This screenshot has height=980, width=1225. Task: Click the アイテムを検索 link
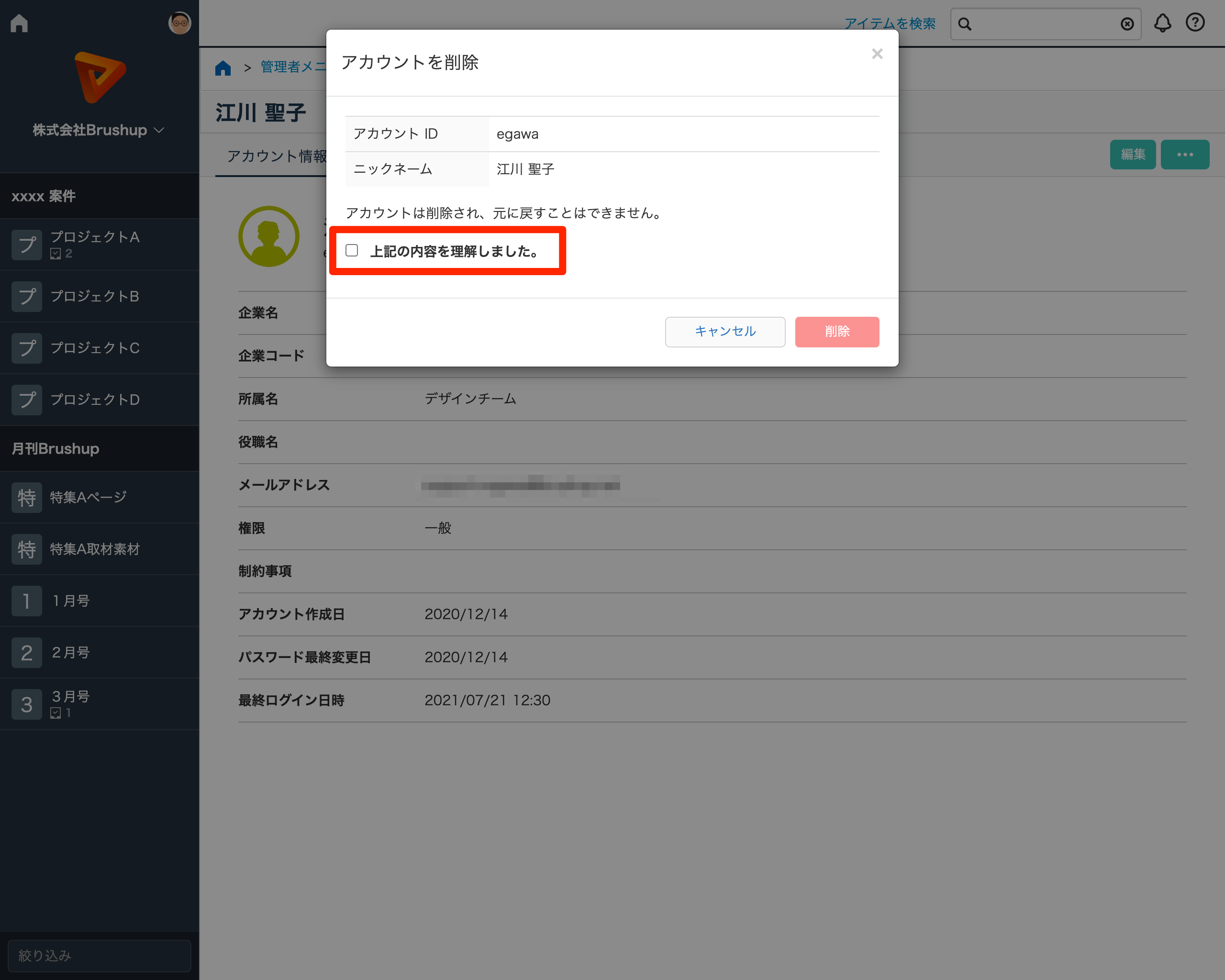coord(889,24)
